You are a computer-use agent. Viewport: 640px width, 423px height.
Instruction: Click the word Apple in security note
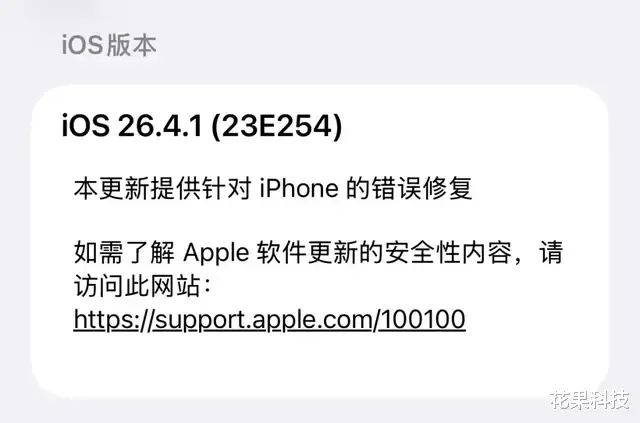[216, 253]
